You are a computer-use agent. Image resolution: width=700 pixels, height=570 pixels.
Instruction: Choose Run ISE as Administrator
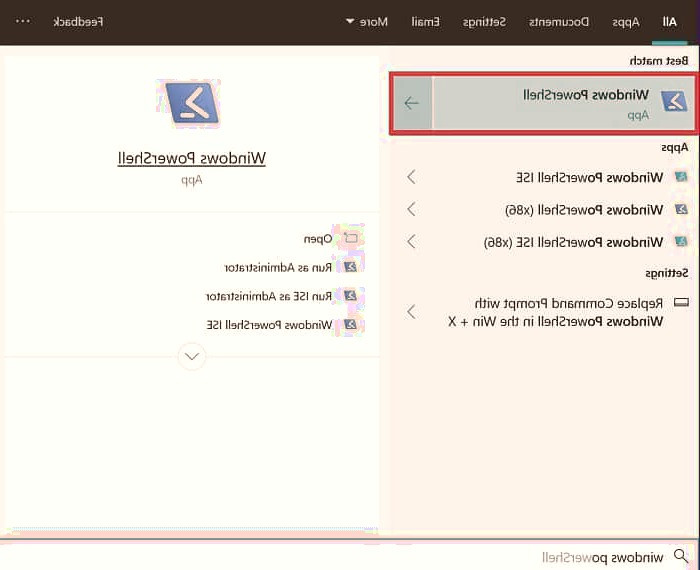click(x=268, y=297)
